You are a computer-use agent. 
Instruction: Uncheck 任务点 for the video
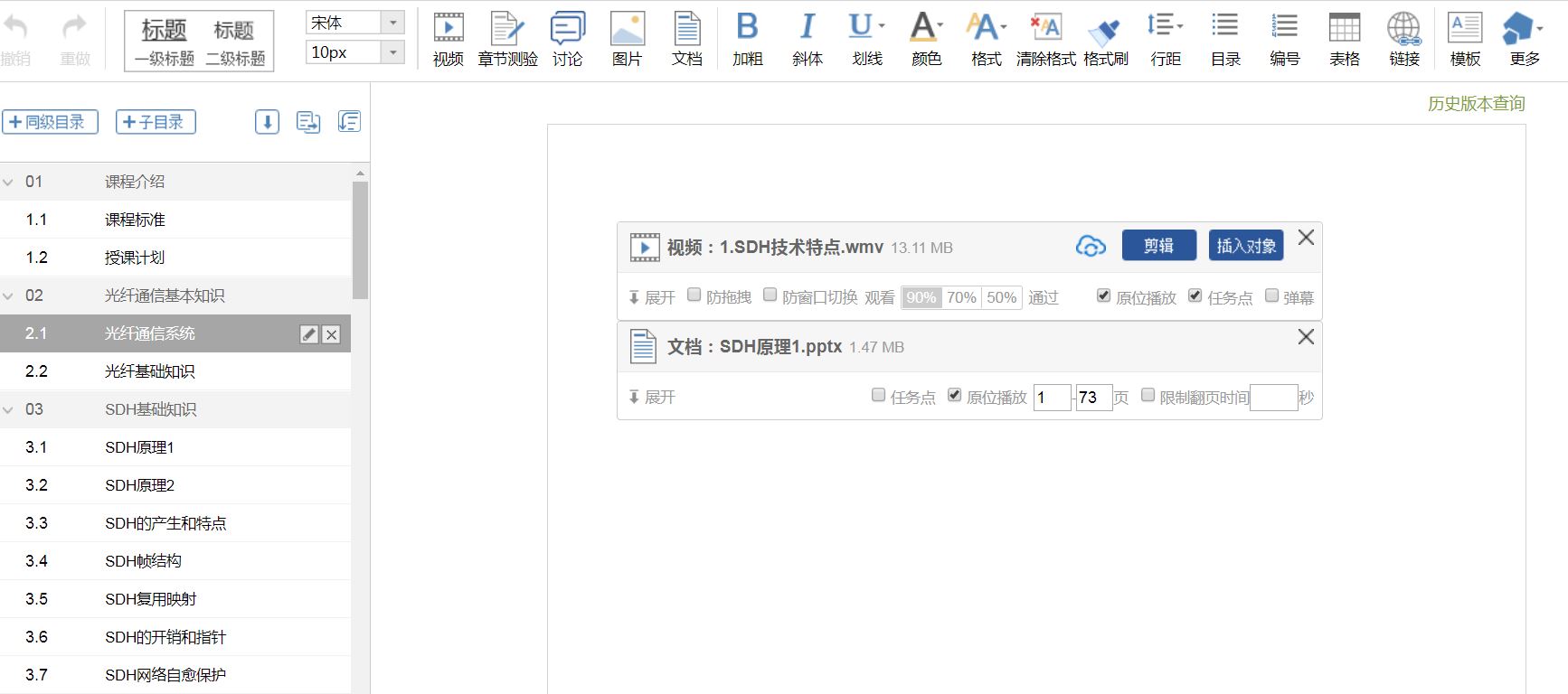click(x=1195, y=295)
